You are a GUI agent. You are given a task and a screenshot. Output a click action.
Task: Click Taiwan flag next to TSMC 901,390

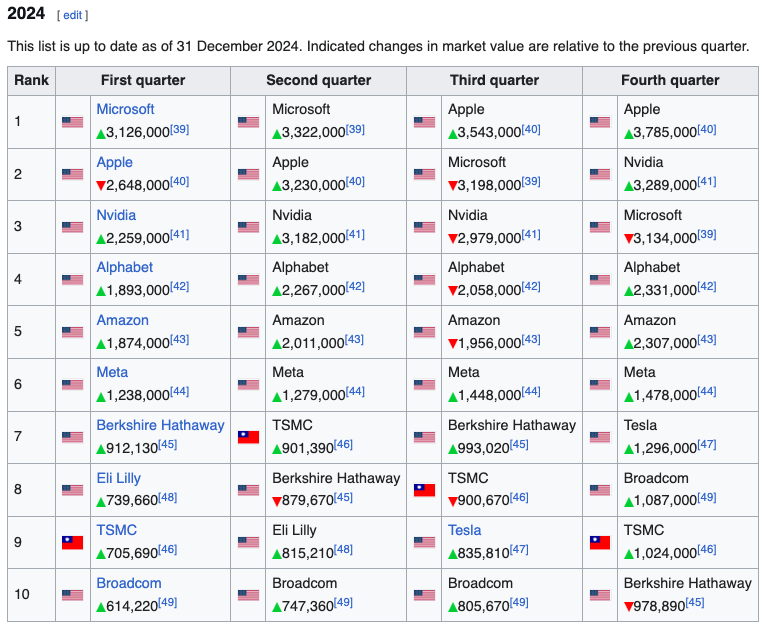click(x=248, y=437)
